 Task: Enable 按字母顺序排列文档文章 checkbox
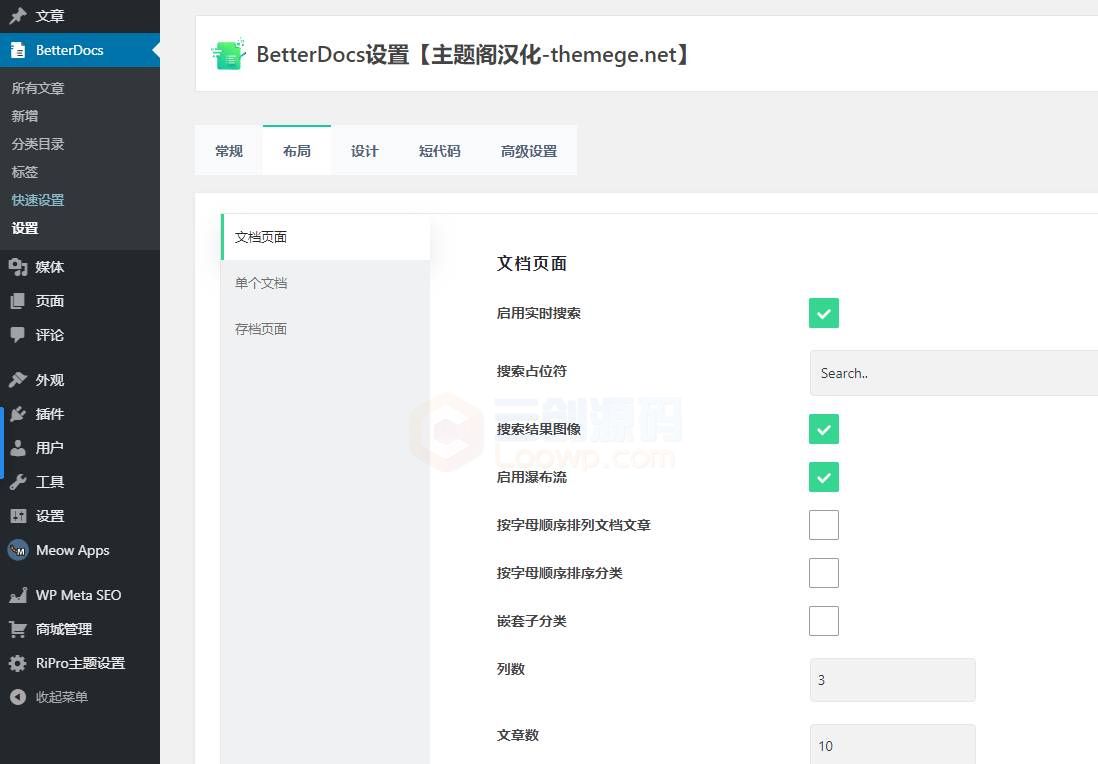824,525
